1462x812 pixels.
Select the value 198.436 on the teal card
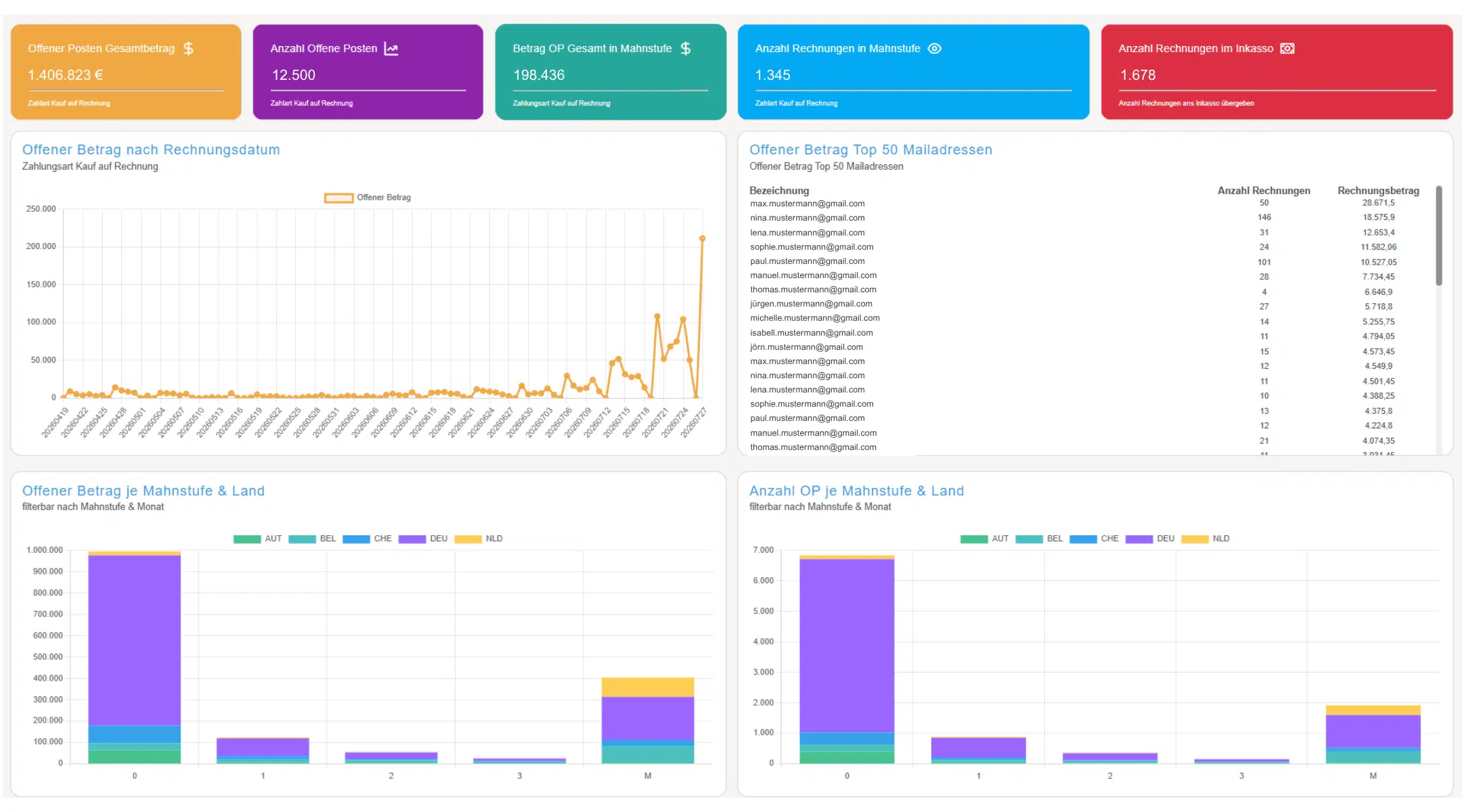click(539, 75)
